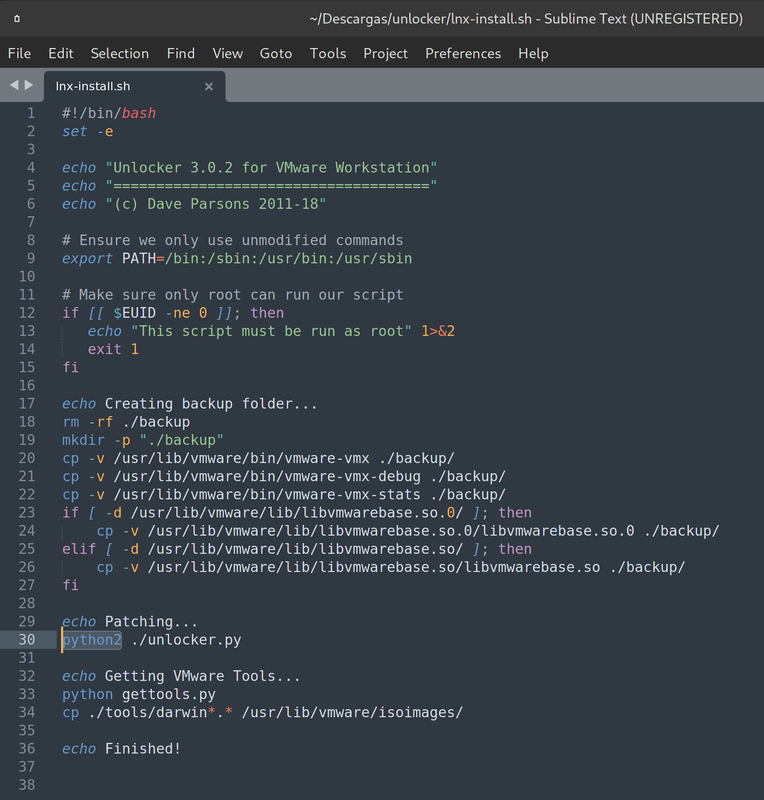Go to previous tab with left arrow
Image resolution: width=764 pixels, height=800 pixels.
[x=14, y=85]
